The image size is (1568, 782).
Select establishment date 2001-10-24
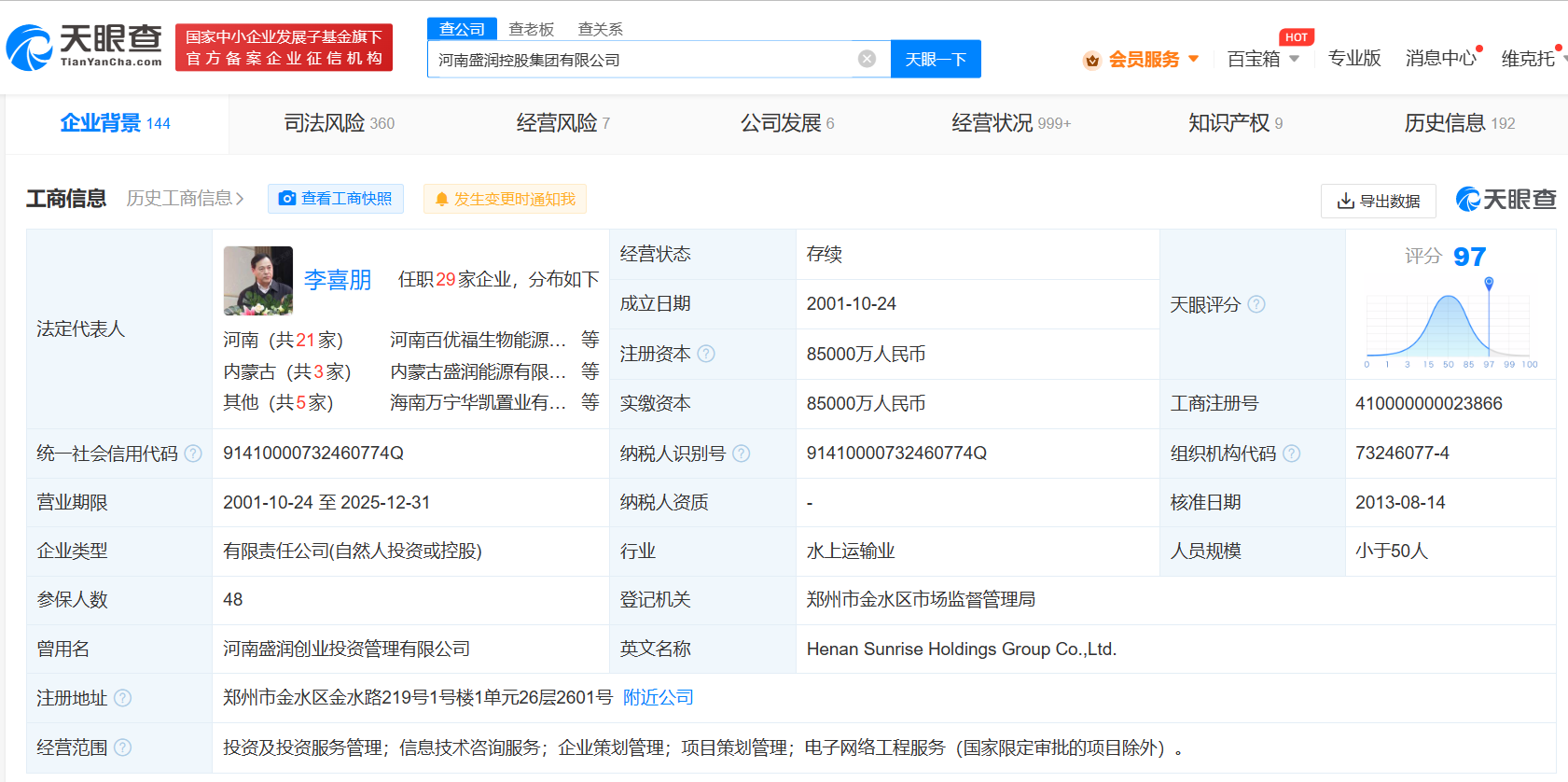[852, 303]
